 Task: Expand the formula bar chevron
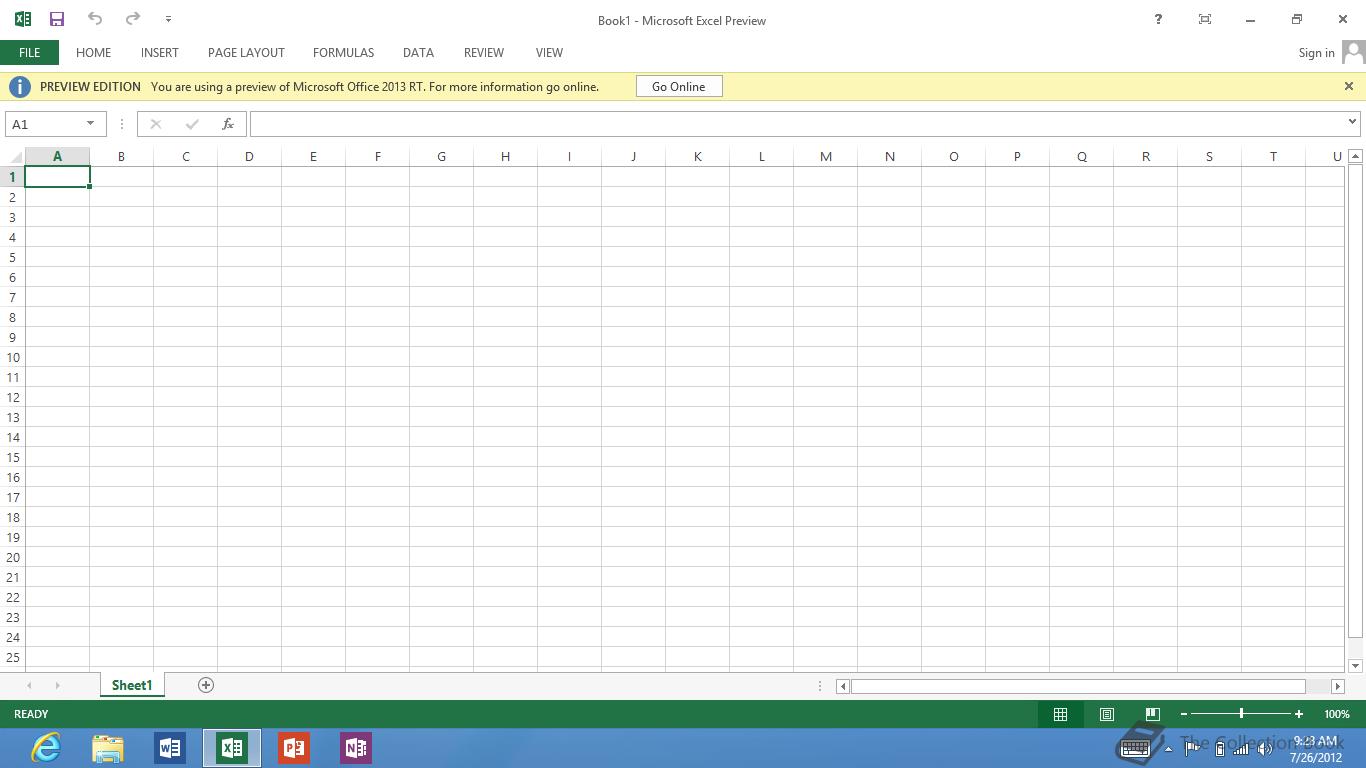click(x=1352, y=122)
